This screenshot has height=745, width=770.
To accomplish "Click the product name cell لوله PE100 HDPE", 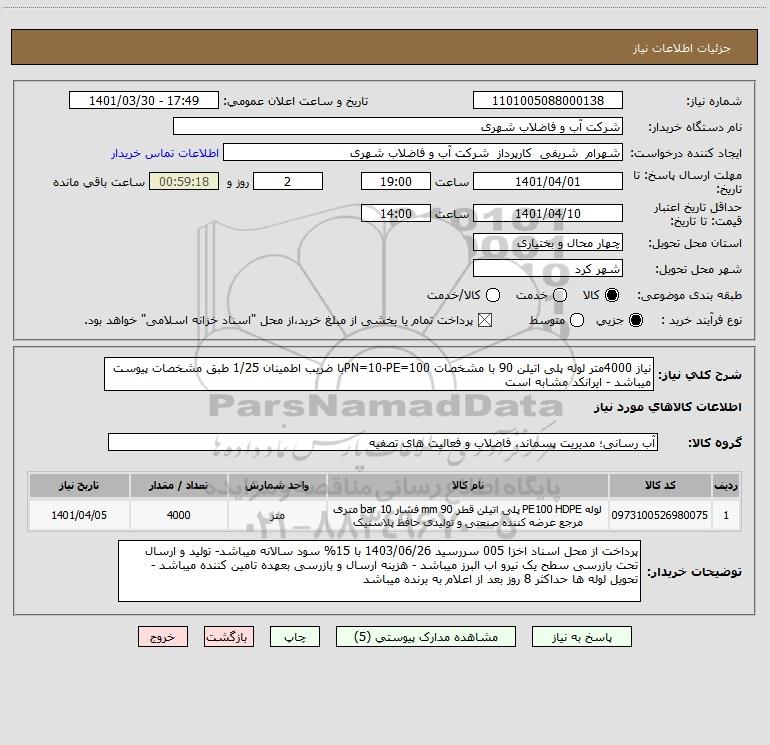I will coord(468,515).
